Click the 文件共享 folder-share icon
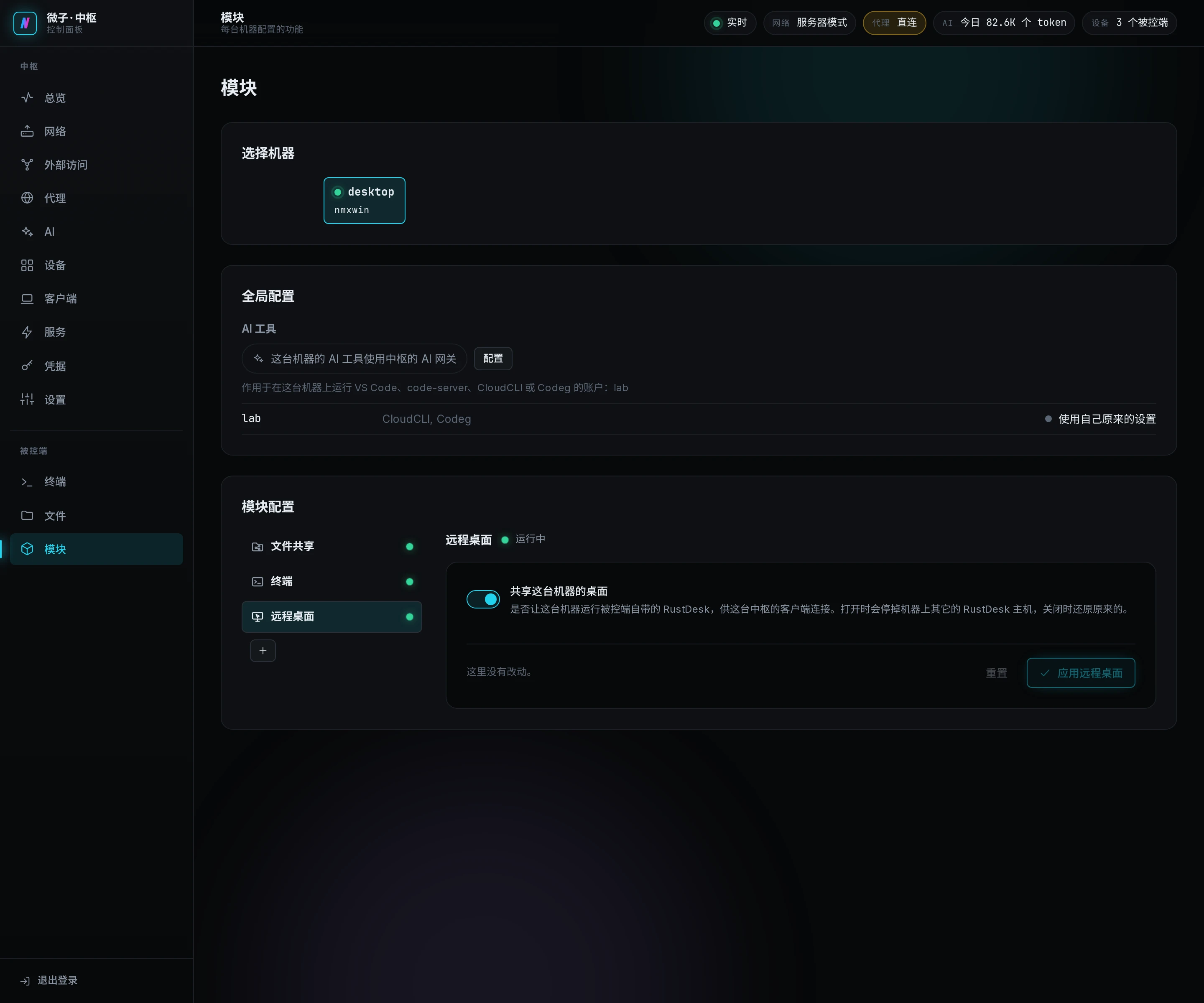This screenshot has width=1204, height=1003. [258, 547]
